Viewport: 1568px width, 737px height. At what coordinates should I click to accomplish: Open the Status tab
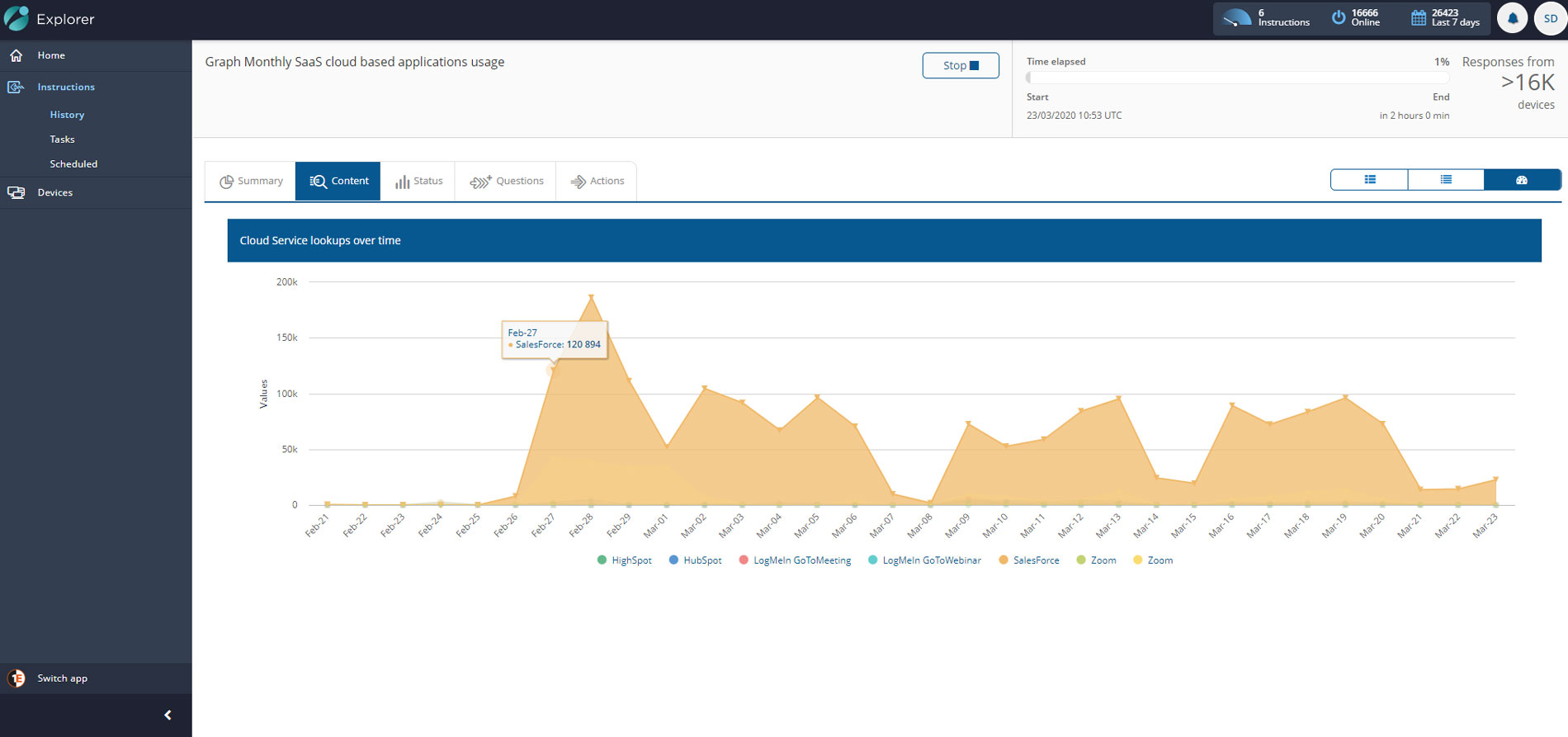418,182
